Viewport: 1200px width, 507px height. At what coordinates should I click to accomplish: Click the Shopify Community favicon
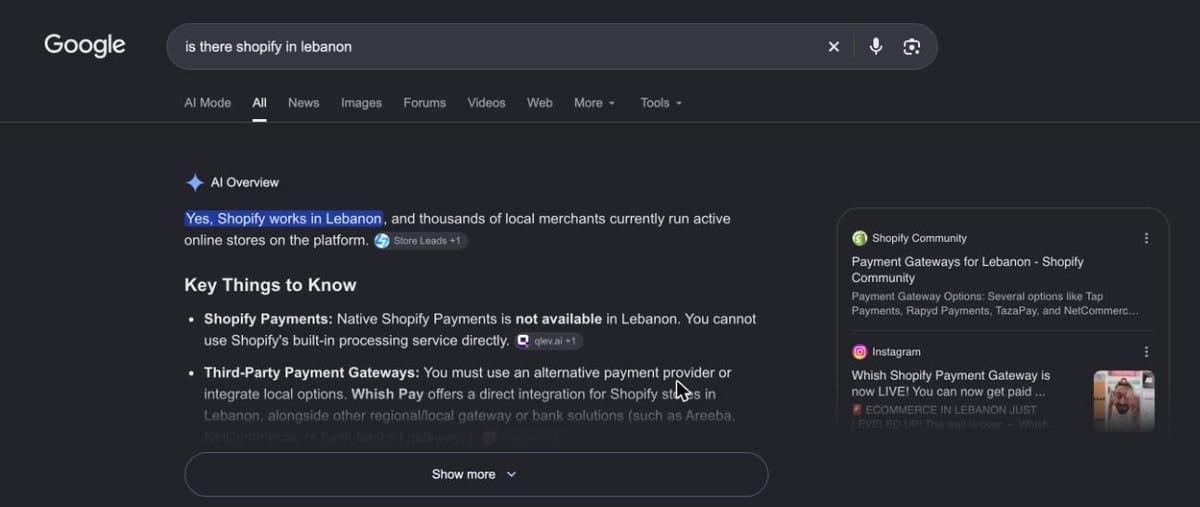pyautogui.click(x=859, y=238)
